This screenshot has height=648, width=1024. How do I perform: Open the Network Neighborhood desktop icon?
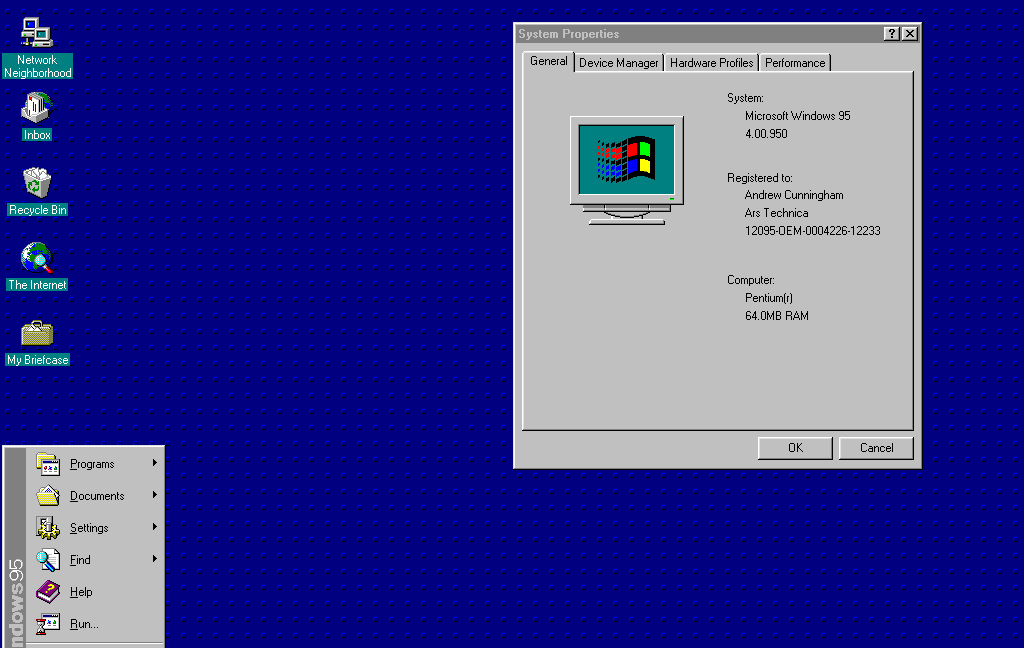click(x=37, y=33)
